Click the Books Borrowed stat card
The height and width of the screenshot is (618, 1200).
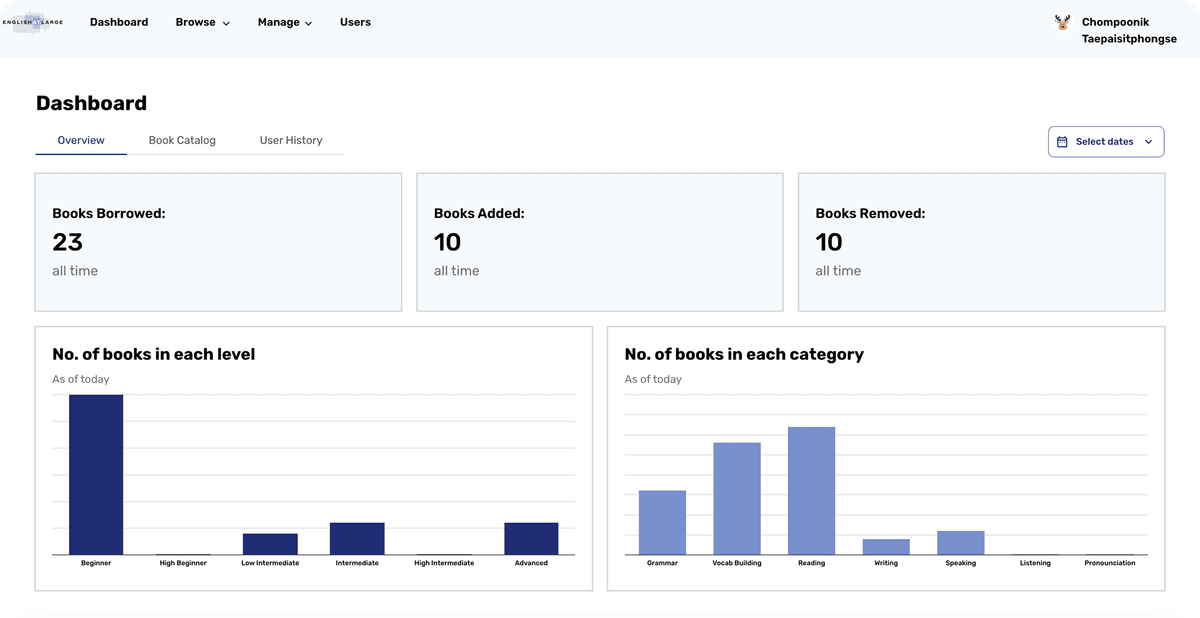[x=218, y=242]
